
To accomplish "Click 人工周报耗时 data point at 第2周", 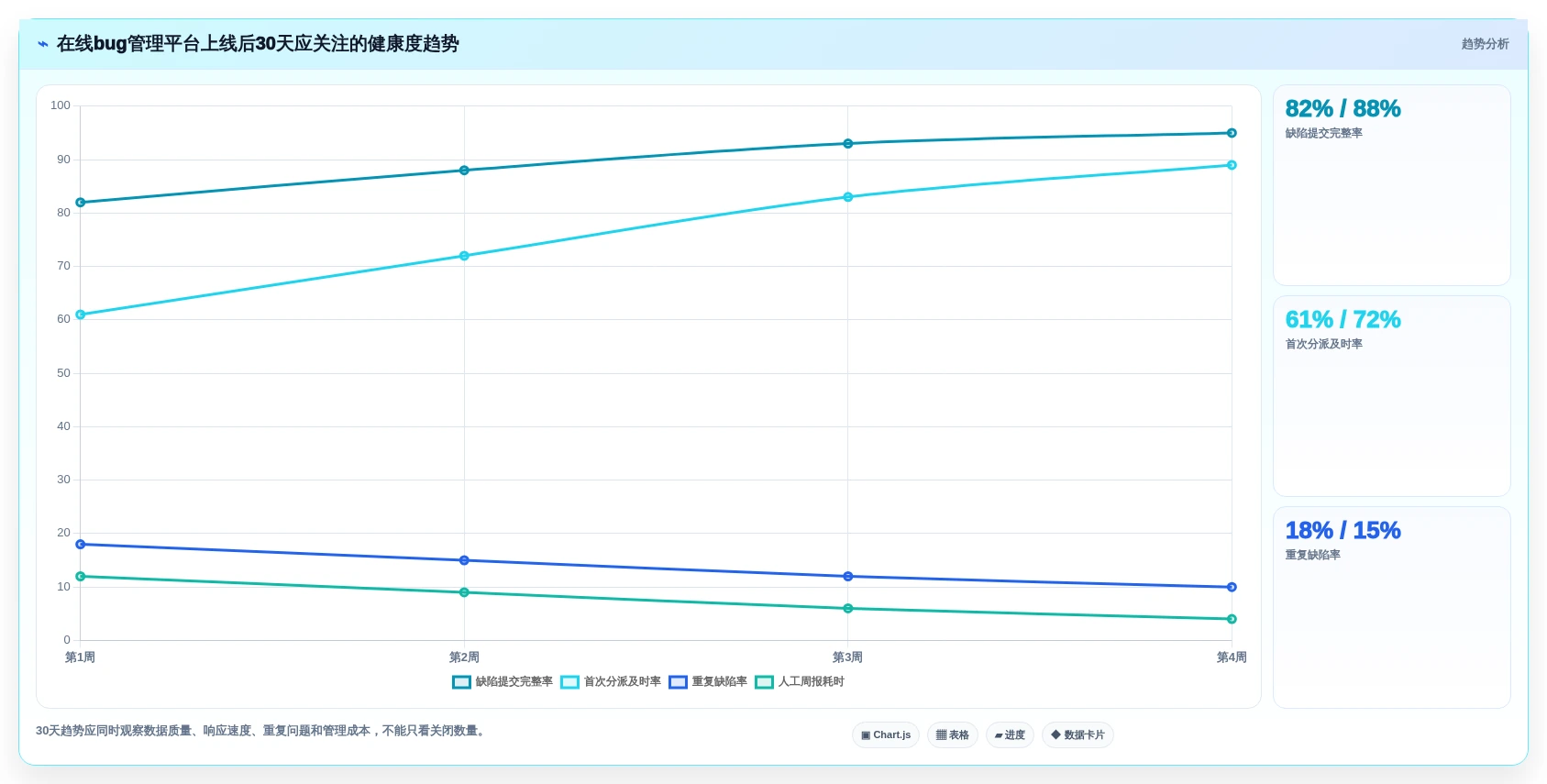I will pos(464,592).
